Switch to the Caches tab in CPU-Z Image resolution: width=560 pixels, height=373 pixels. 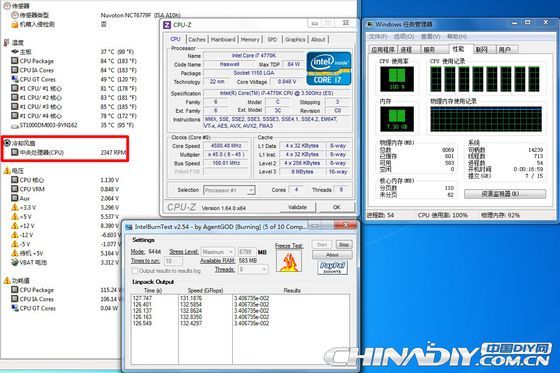coord(197,39)
